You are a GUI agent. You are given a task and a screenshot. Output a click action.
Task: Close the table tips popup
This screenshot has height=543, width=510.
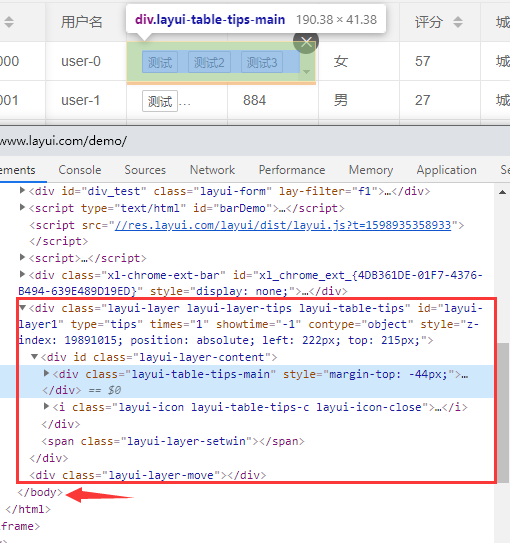(306, 42)
